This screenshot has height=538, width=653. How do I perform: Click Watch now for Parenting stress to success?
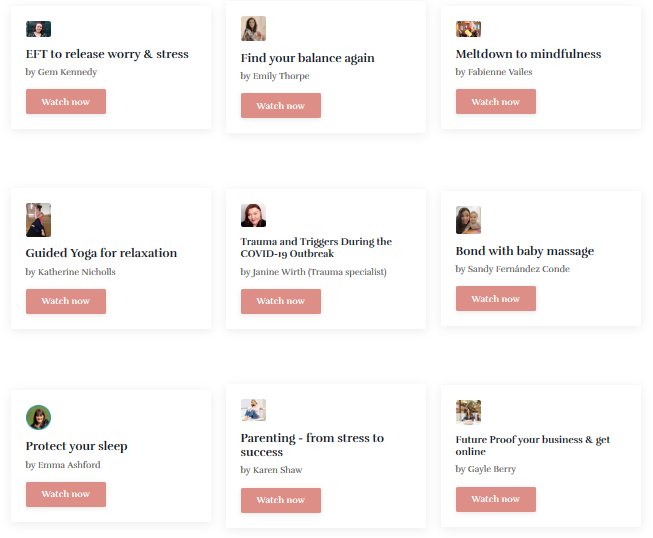[281, 500]
